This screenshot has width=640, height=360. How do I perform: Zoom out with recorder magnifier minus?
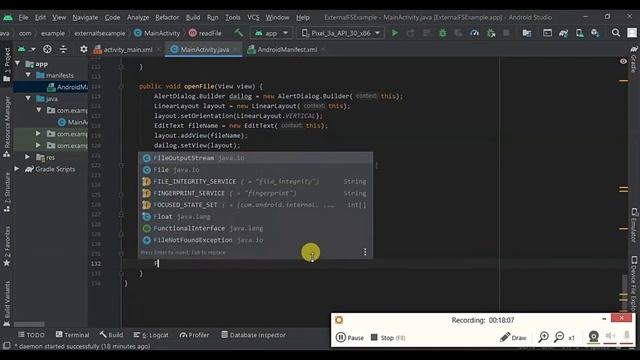click(x=559, y=337)
